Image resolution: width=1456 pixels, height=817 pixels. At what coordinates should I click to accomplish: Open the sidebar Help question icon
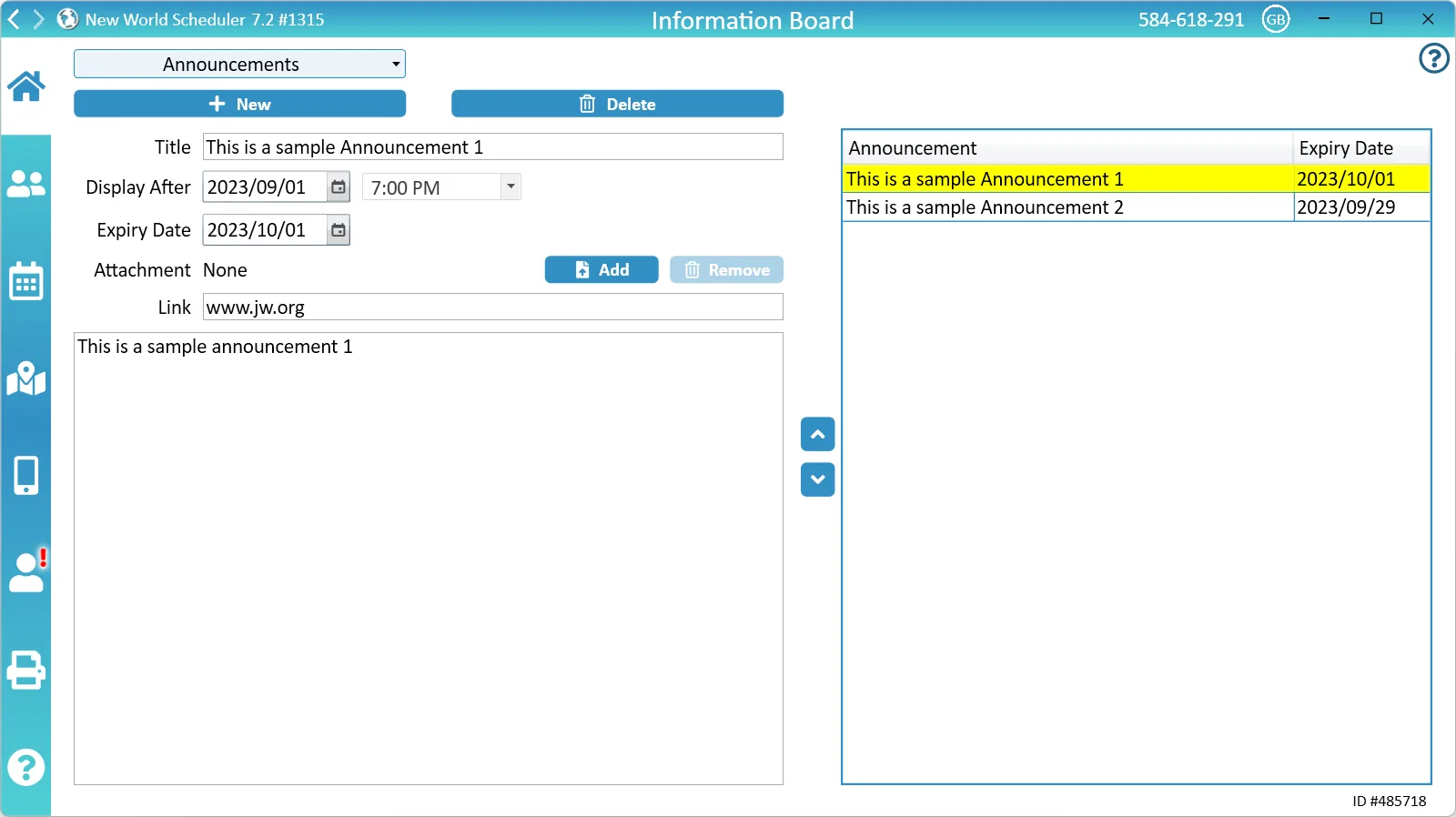(x=25, y=768)
